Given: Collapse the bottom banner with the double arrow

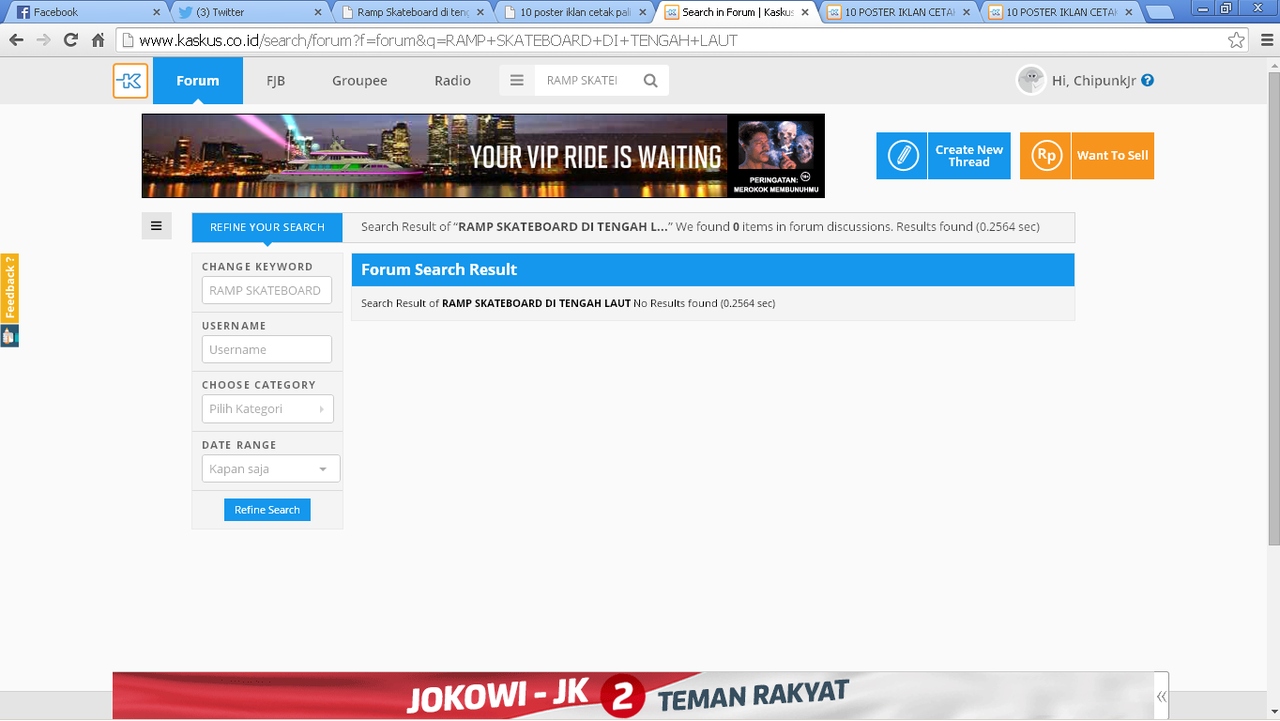Looking at the screenshot, I should [x=1161, y=696].
